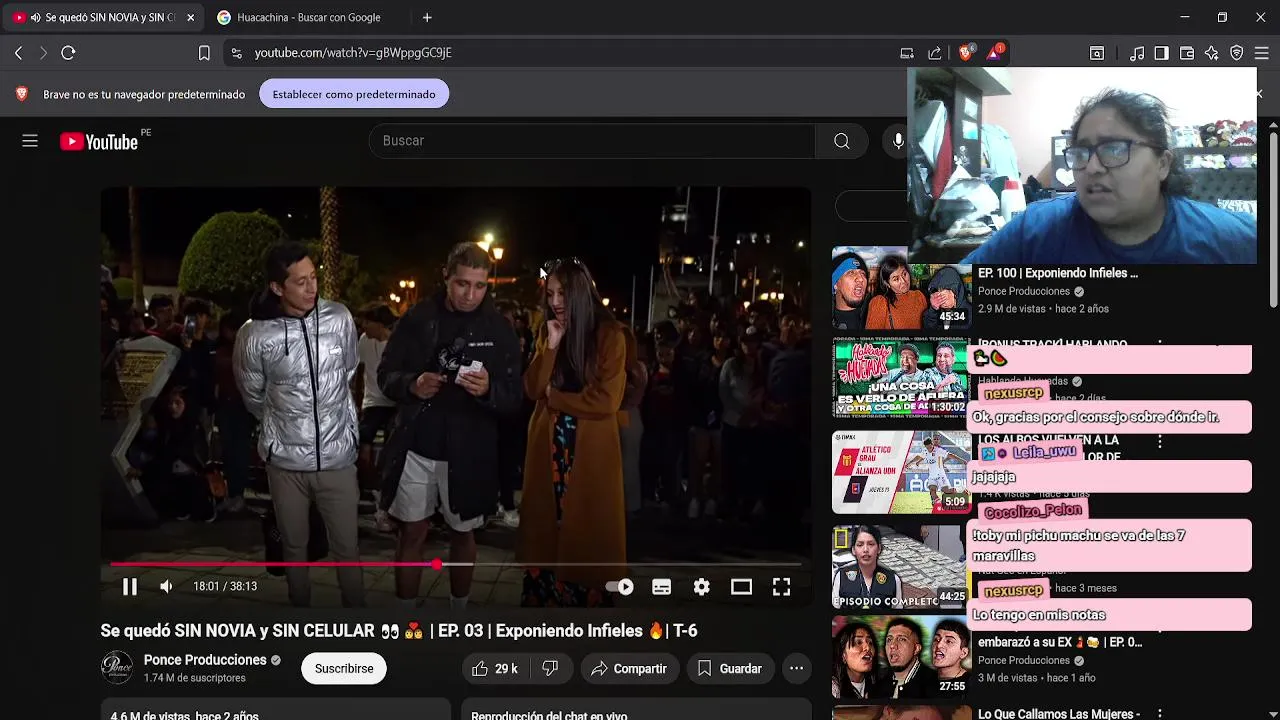Pause the YouTube video

[x=129, y=587]
